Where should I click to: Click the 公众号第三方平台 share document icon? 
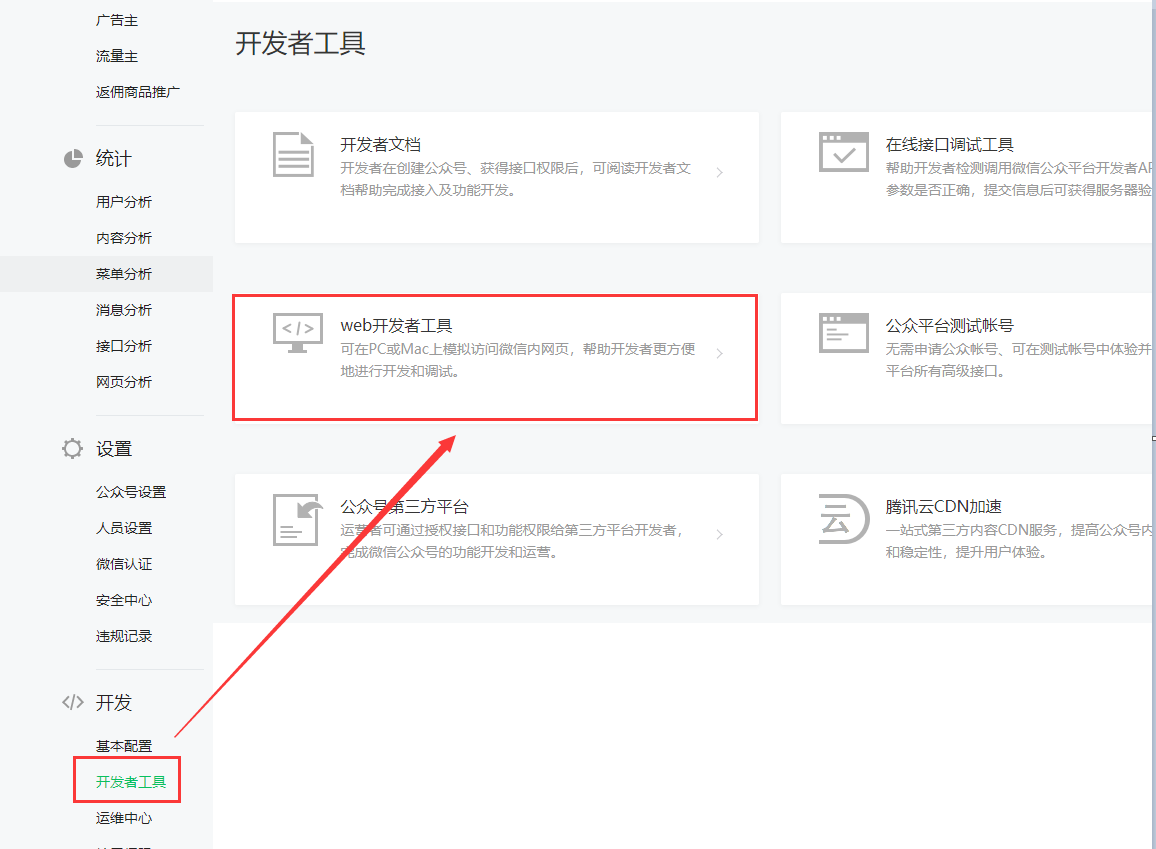[297, 520]
